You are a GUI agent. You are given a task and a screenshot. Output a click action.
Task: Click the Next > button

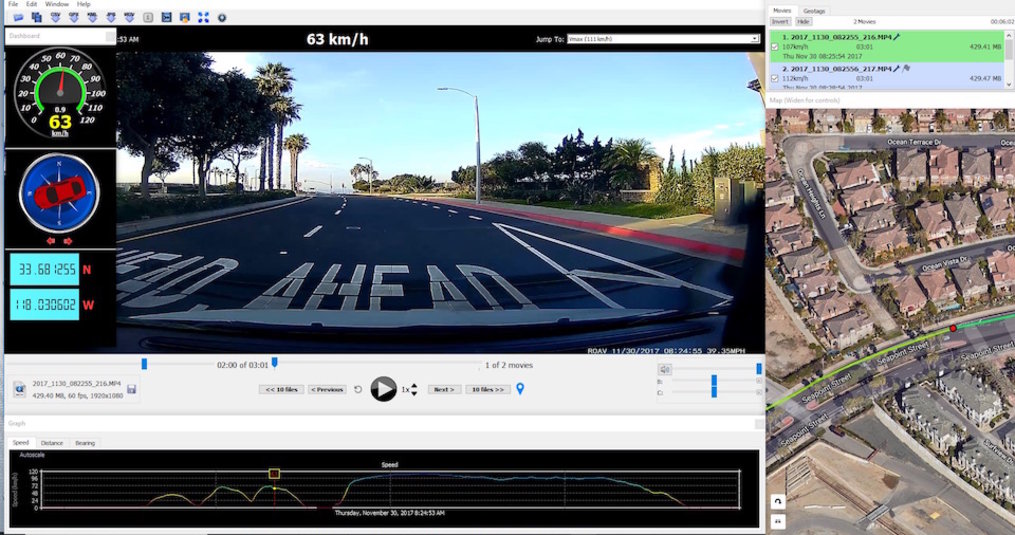(444, 389)
